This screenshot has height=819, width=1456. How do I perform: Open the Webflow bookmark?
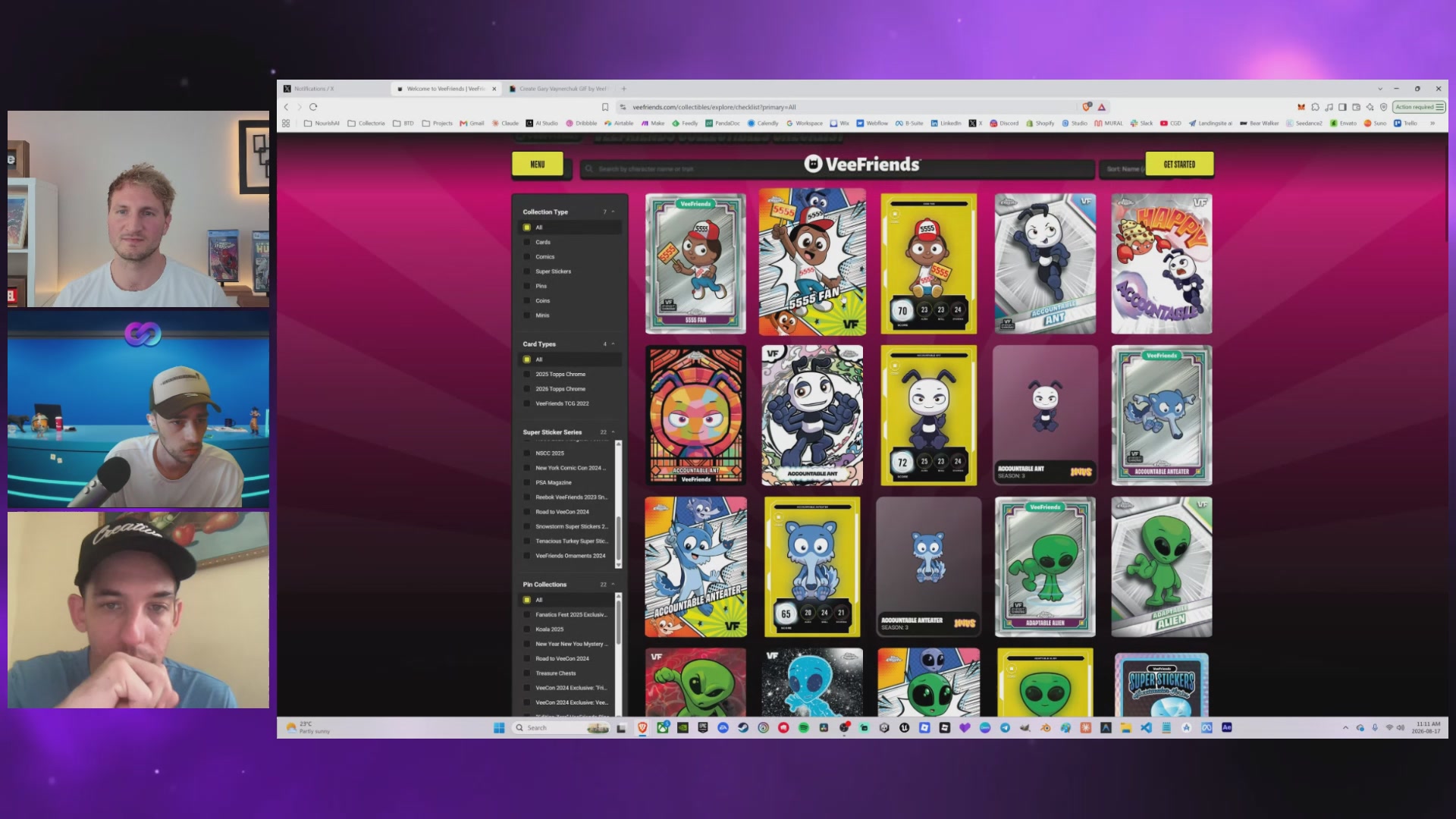(x=872, y=123)
